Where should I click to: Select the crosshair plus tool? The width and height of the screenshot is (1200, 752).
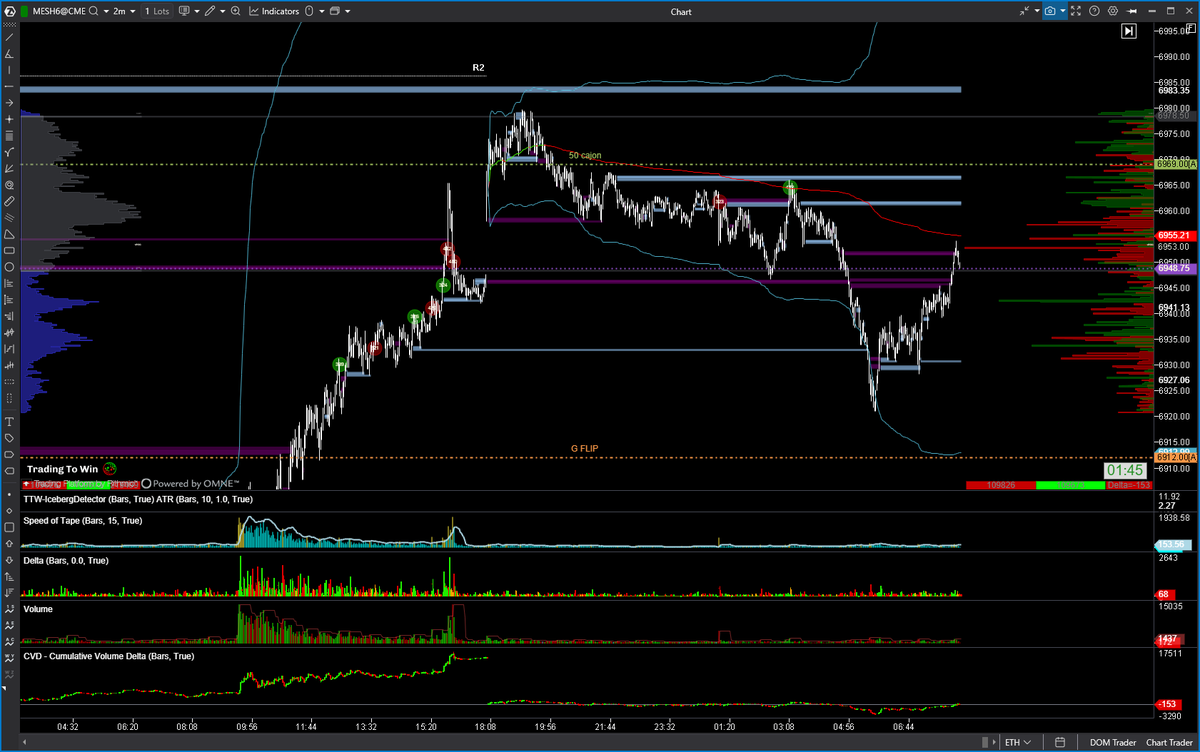pos(9,119)
